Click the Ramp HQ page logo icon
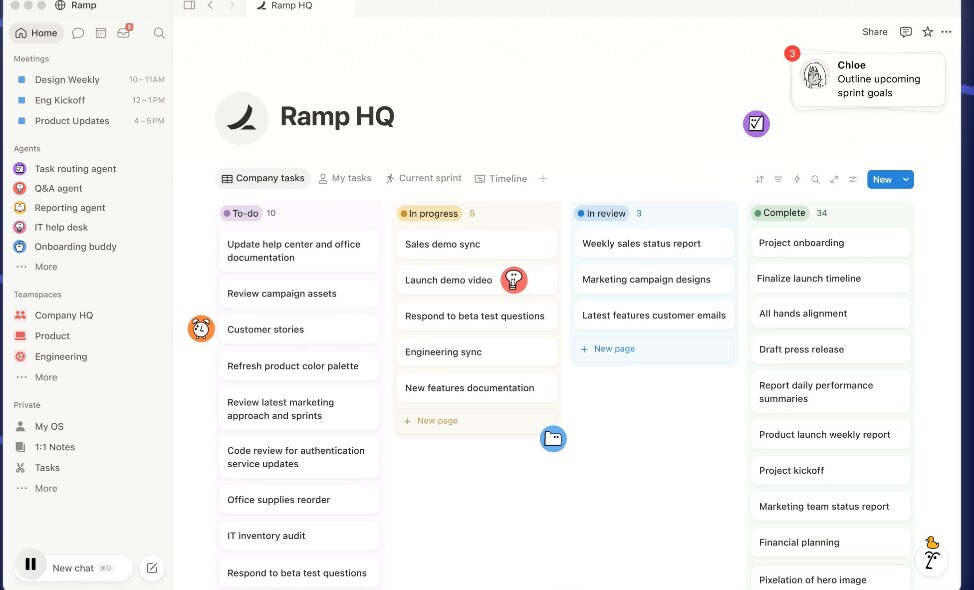The image size is (974, 590). tap(242, 118)
